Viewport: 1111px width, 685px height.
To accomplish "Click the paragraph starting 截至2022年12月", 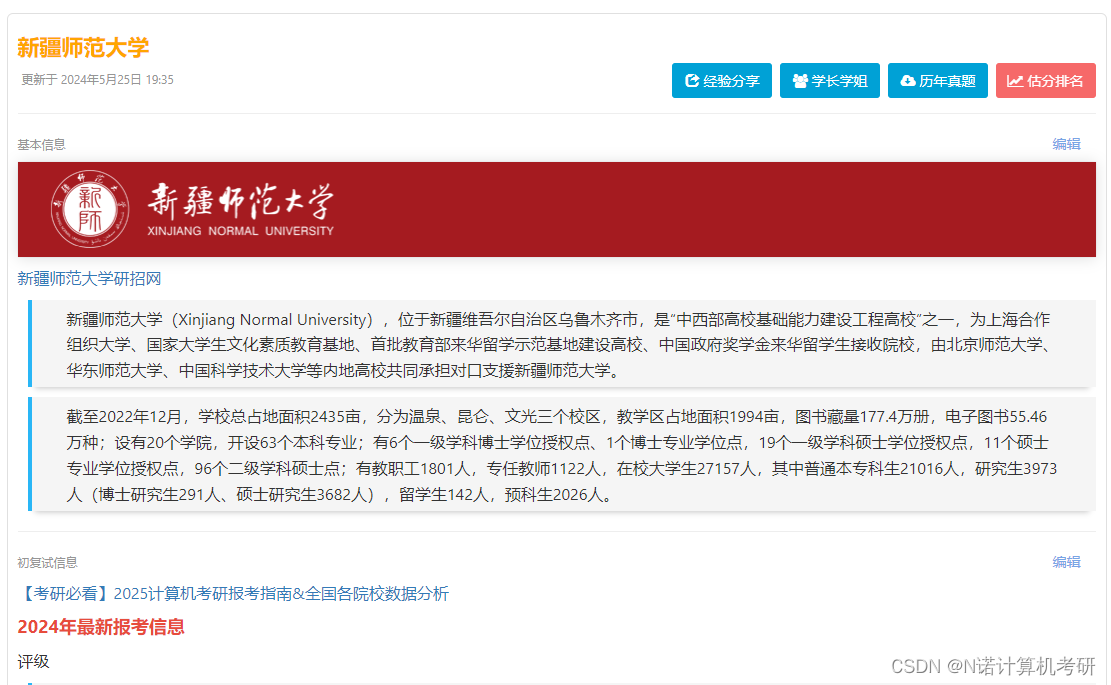I will 561,455.
